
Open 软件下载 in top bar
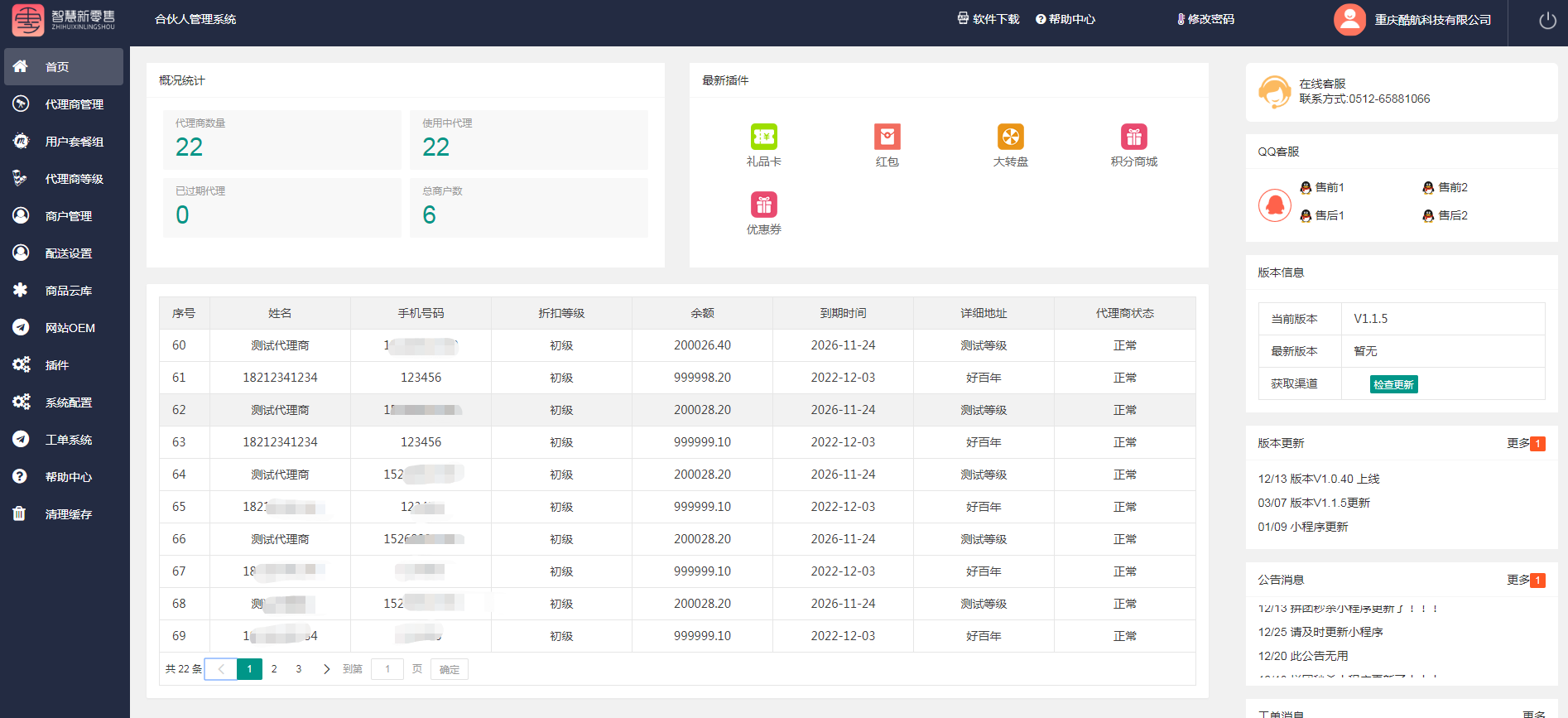pyautogui.click(x=988, y=19)
